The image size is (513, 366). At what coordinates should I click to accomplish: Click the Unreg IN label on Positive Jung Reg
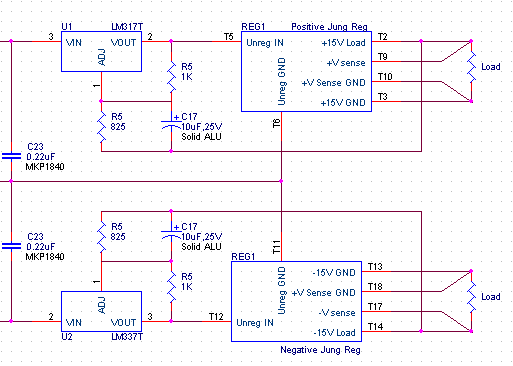pos(265,43)
